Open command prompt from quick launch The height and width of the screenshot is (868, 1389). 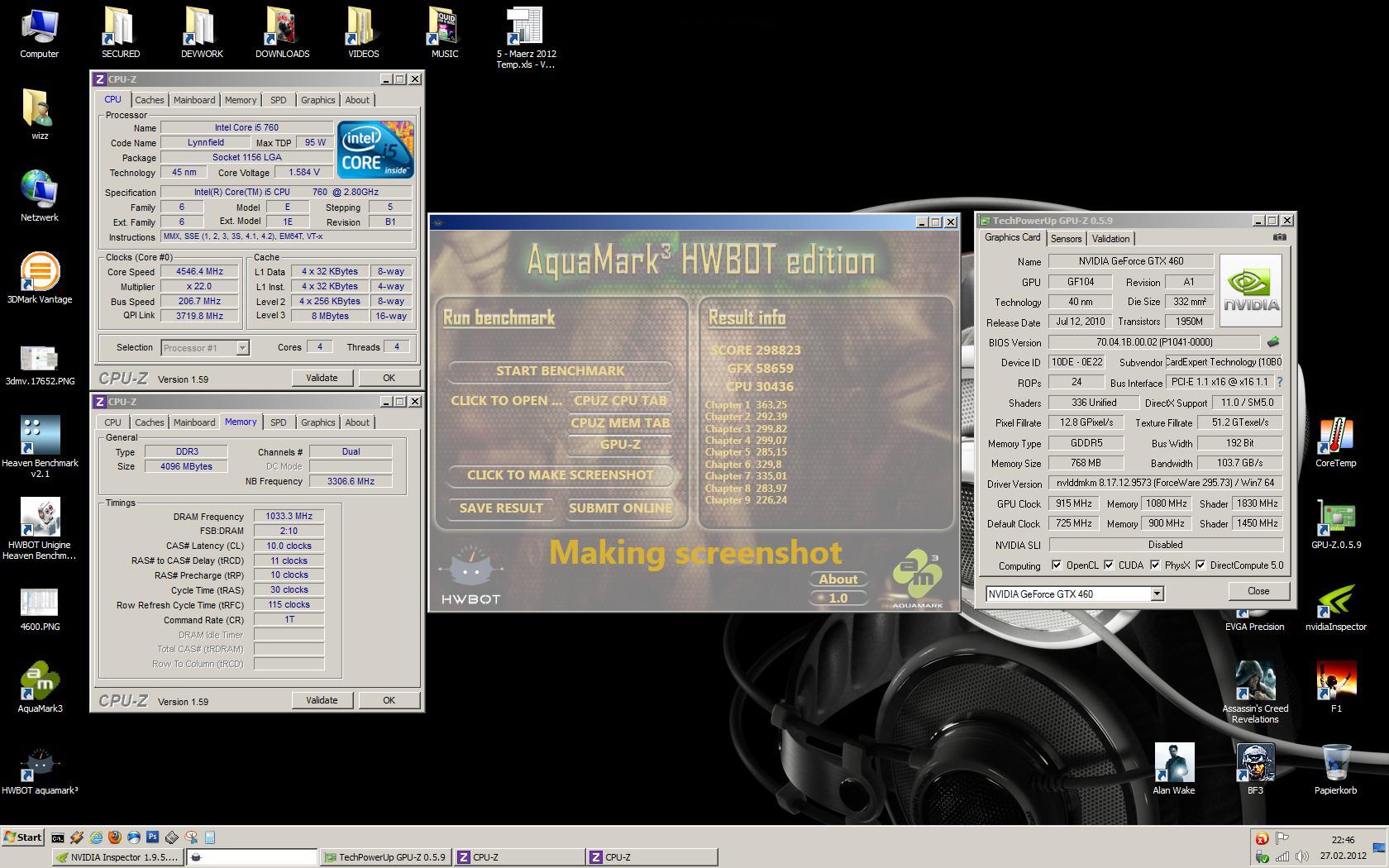(x=58, y=837)
